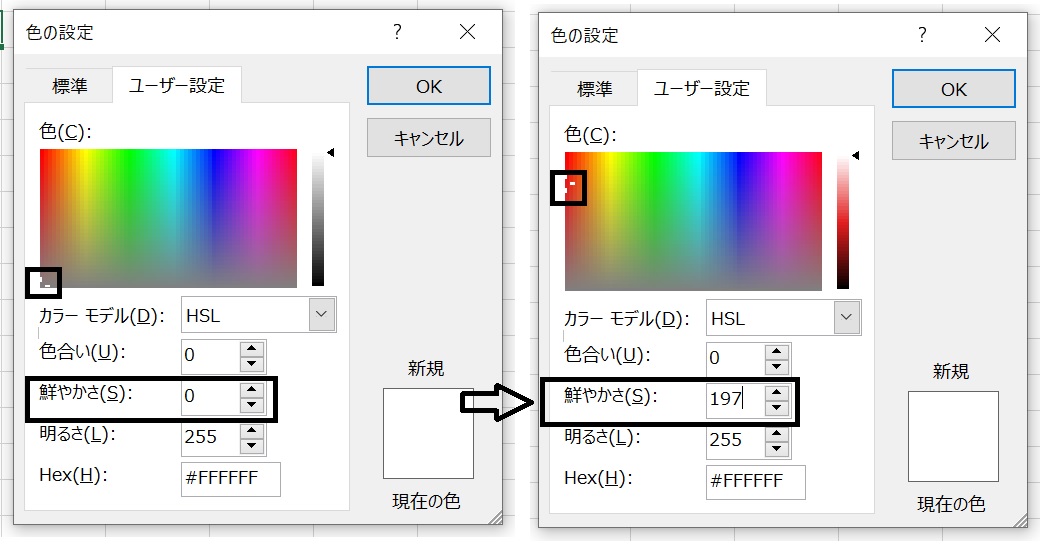Open the 標準 tab in the right dialog
The width and height of the screenshot is (1050, 555).
click(x=595, y=88)
